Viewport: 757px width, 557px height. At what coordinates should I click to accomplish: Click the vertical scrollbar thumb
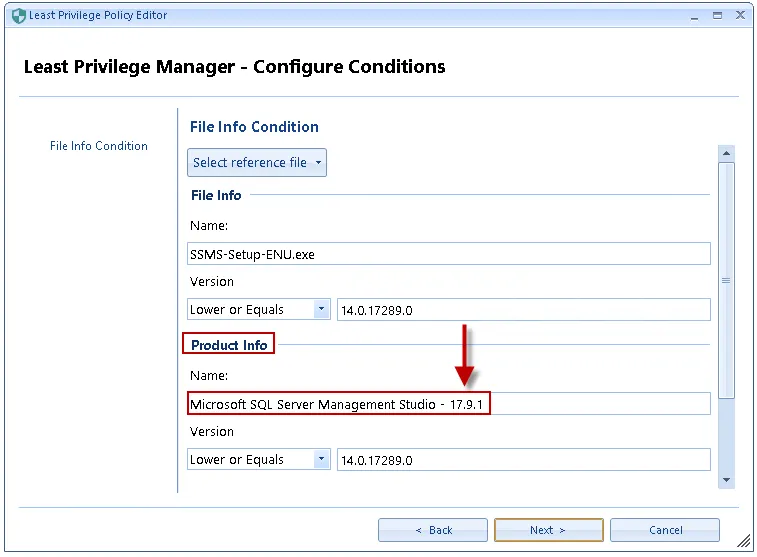point(727,280)
